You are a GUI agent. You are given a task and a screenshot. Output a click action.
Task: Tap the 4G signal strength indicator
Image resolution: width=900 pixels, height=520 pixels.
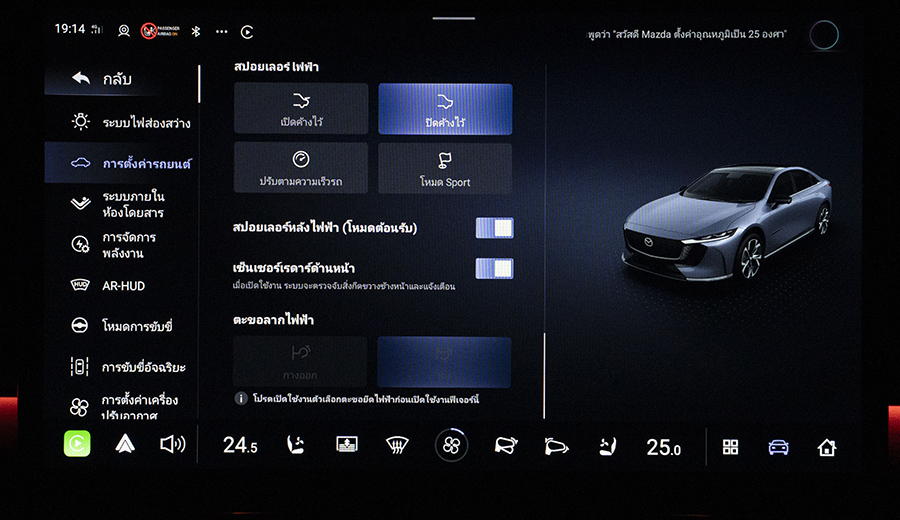pos(97,29)
